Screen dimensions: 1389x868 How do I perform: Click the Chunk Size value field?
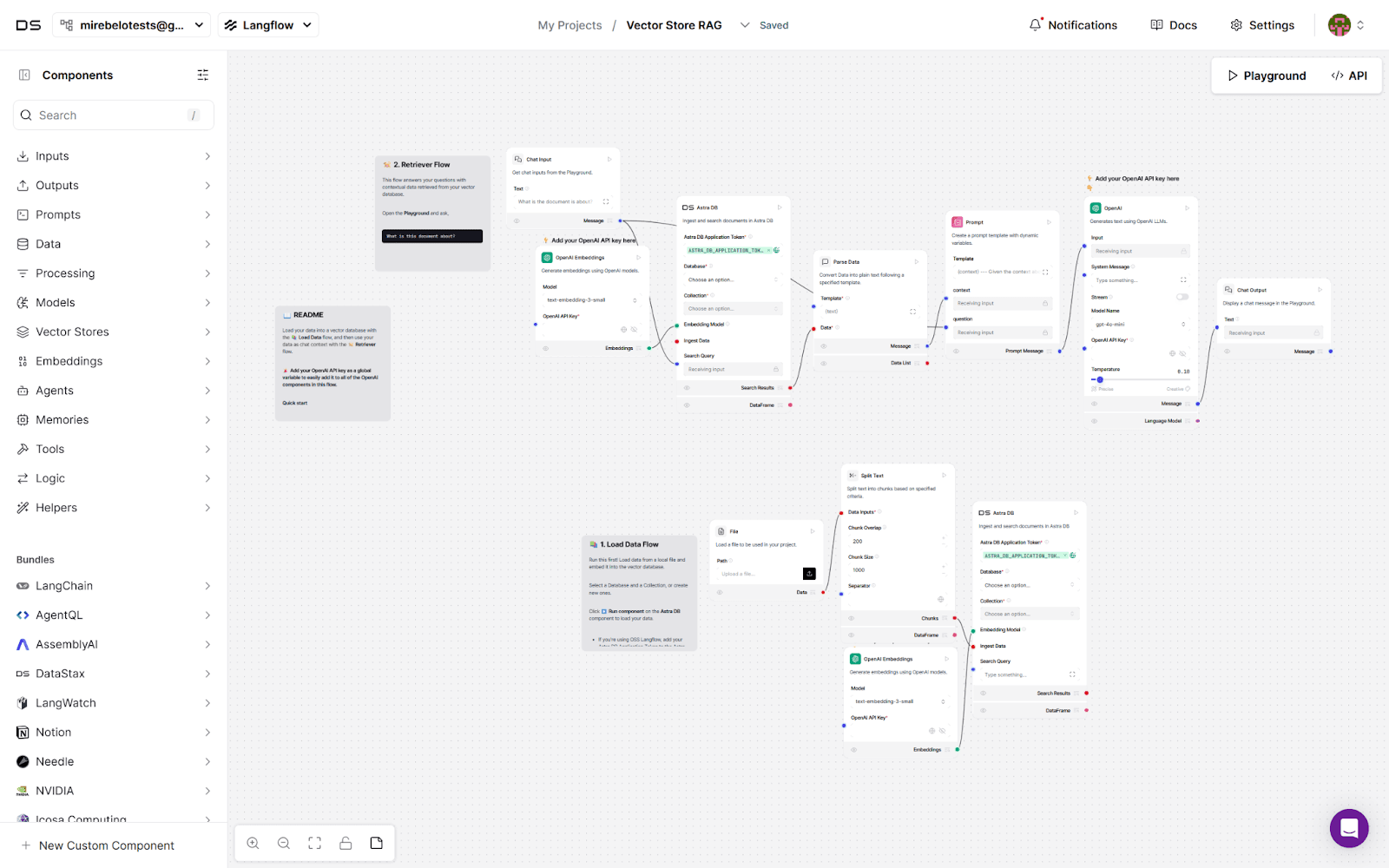coord(896,570)
